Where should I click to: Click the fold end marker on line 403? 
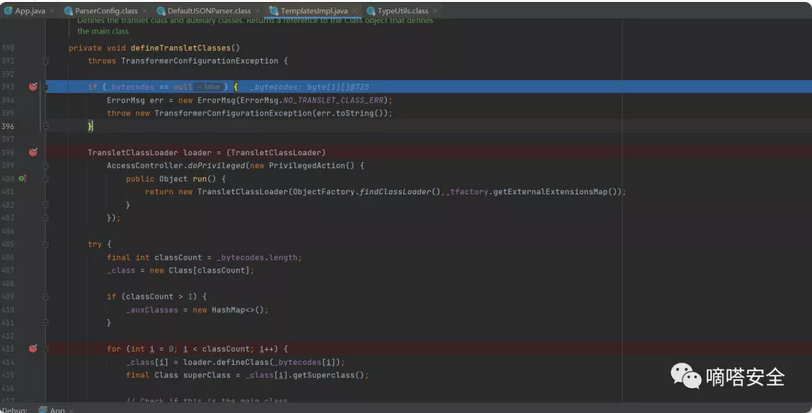46,218
